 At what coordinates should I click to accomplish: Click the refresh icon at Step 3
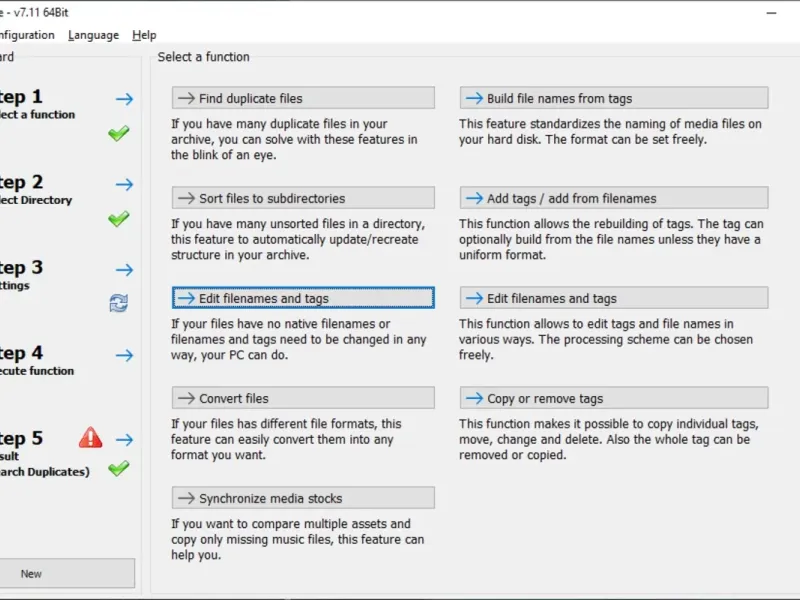119,303
